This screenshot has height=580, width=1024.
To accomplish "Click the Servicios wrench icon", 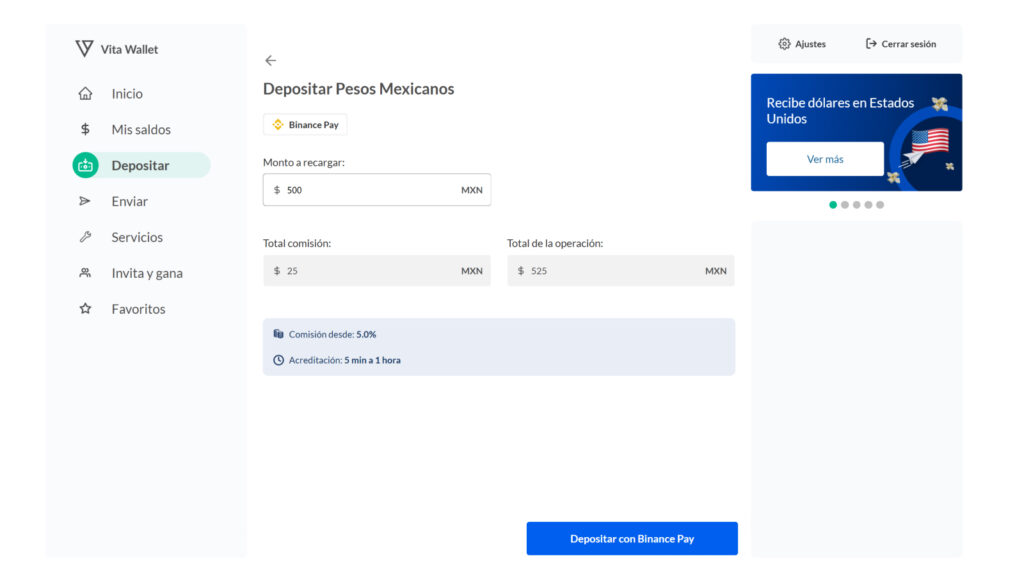I will click(x=85, y=238).
